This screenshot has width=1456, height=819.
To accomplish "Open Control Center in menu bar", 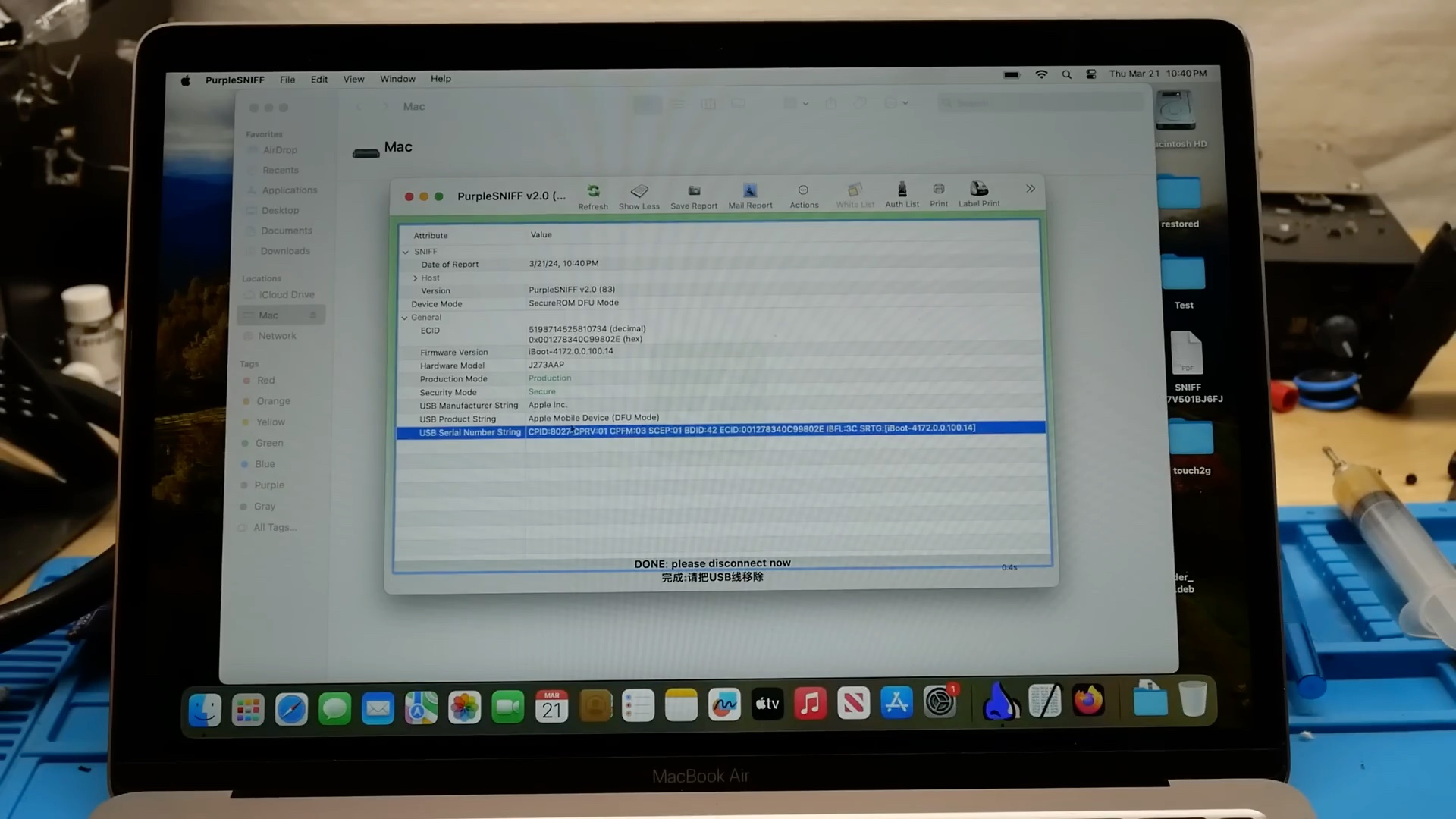I will pos(1091,74).
